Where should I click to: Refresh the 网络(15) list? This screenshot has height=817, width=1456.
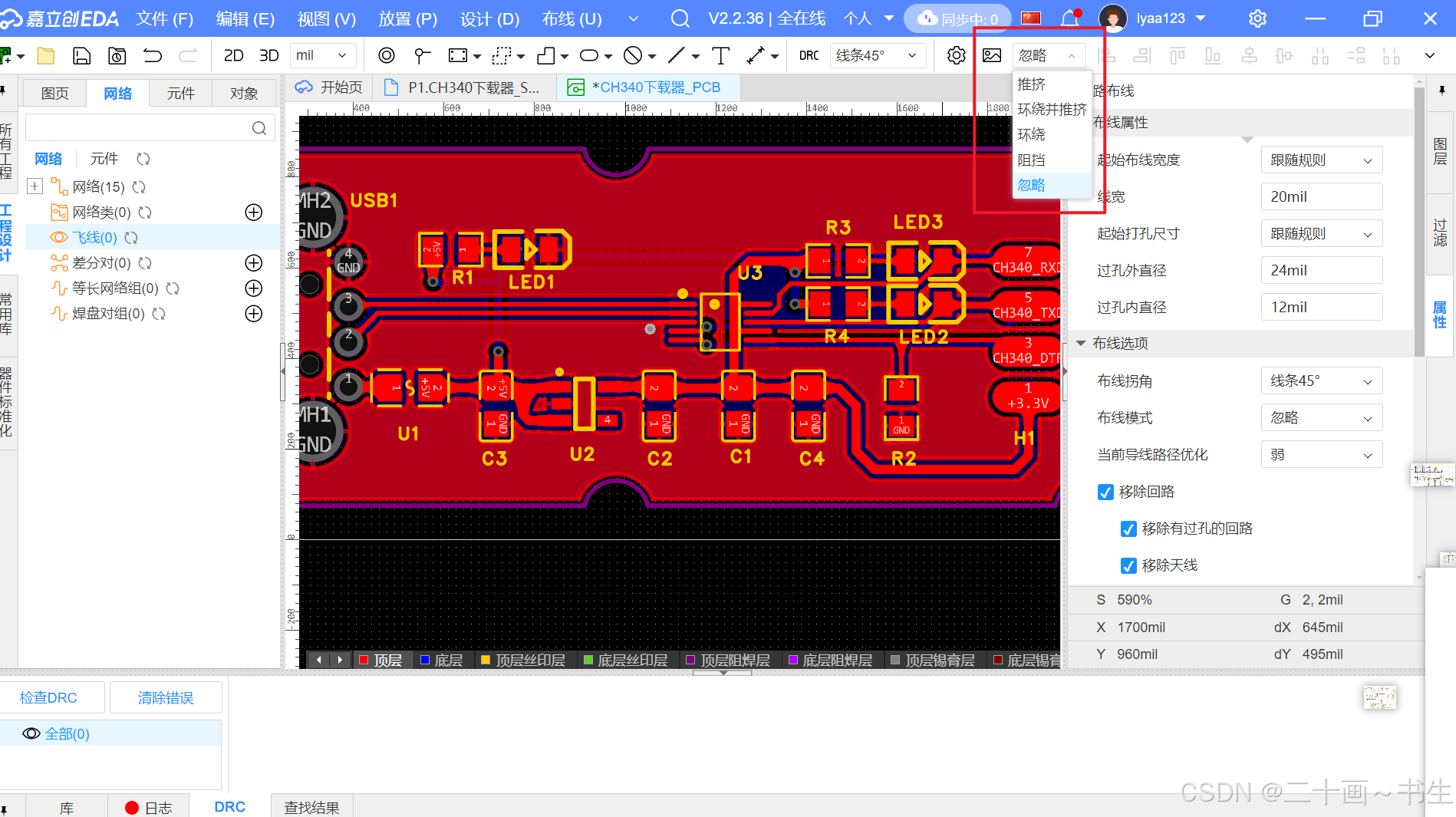click(139, 186)
